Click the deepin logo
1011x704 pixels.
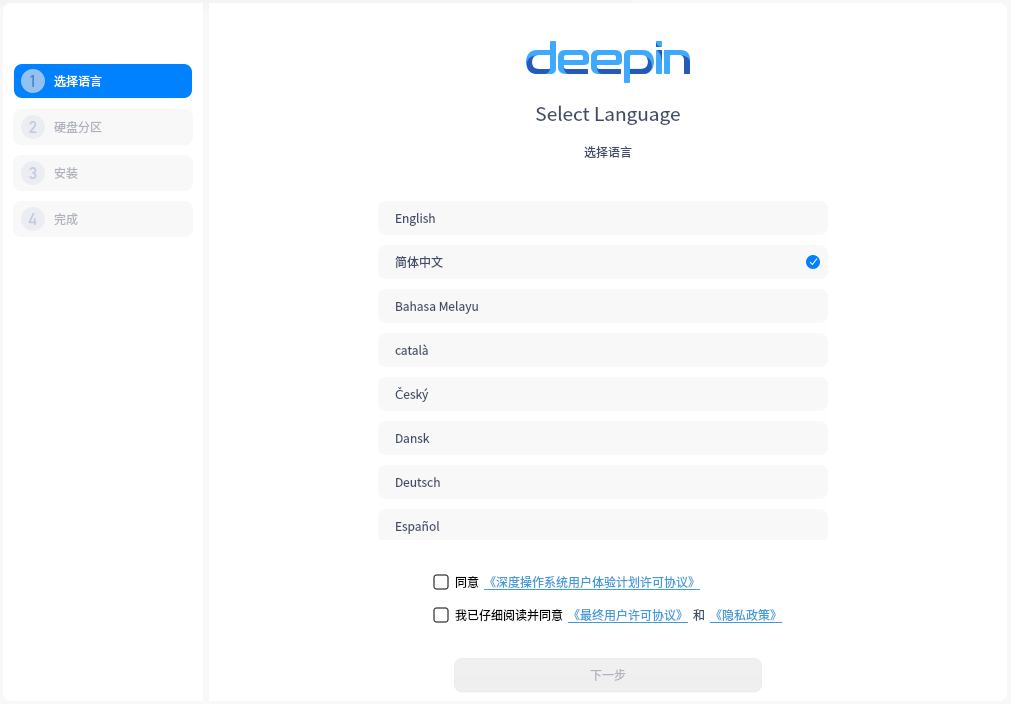(608, 61)
